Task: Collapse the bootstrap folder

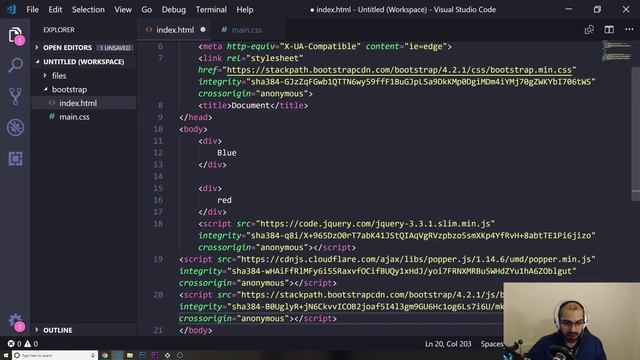Action: [x=45, y=89]
